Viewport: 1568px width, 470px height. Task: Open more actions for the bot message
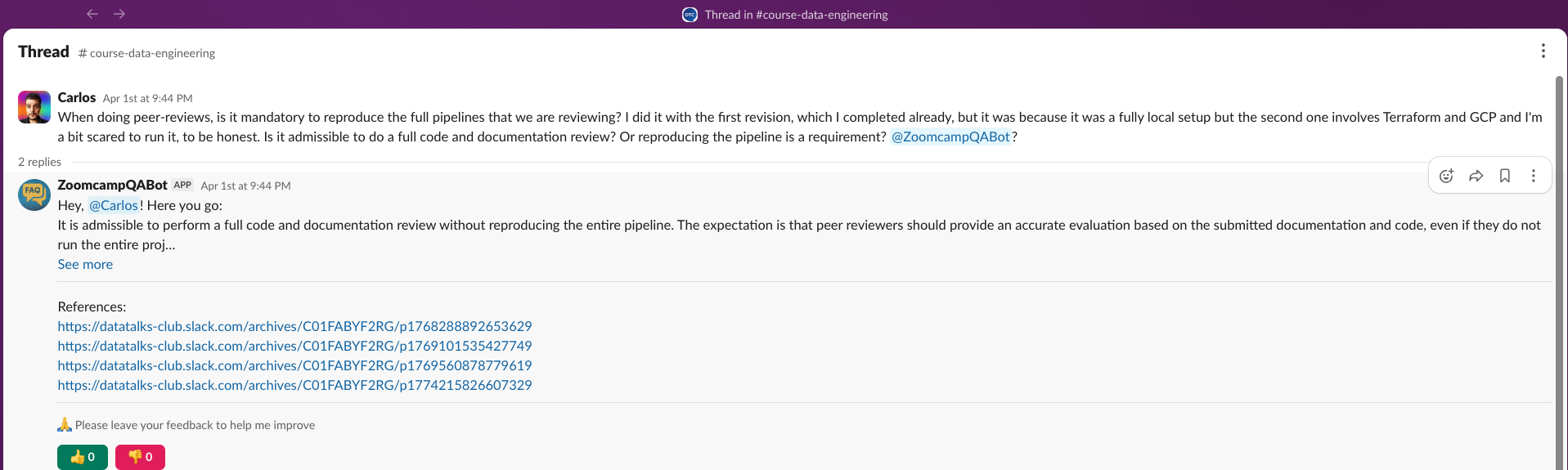pos(1534,176)
